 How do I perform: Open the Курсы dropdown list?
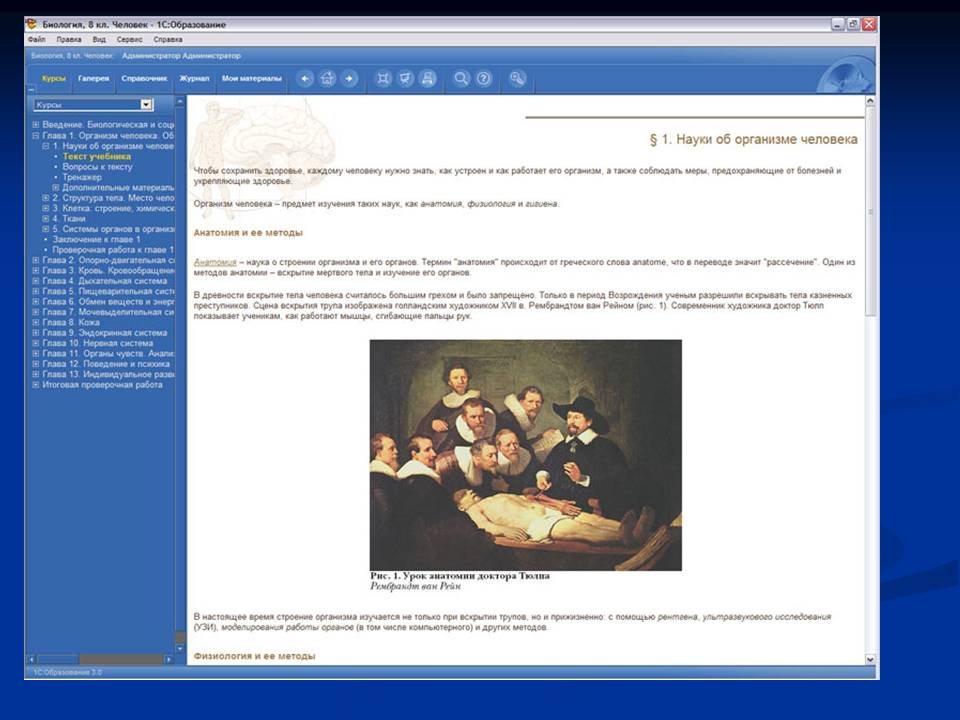point(146,104)
